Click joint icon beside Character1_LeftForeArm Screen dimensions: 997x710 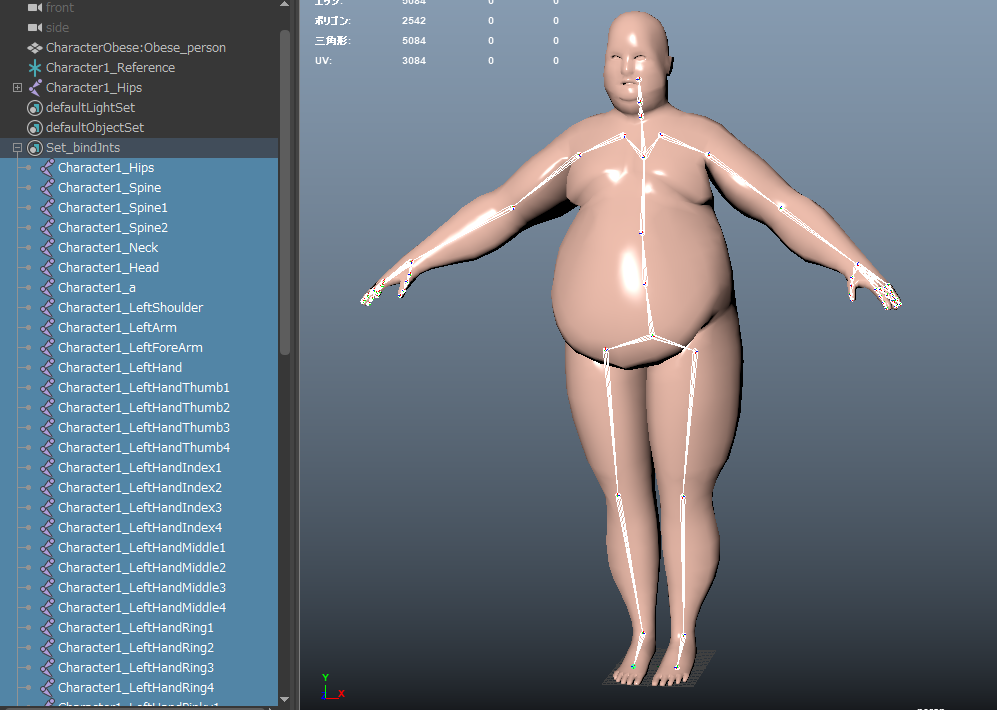coord(47,348)
